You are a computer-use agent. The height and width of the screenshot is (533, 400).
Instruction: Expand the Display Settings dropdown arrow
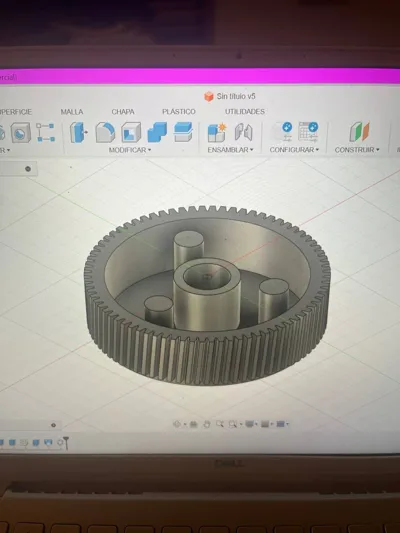click(x=257, y=424)
